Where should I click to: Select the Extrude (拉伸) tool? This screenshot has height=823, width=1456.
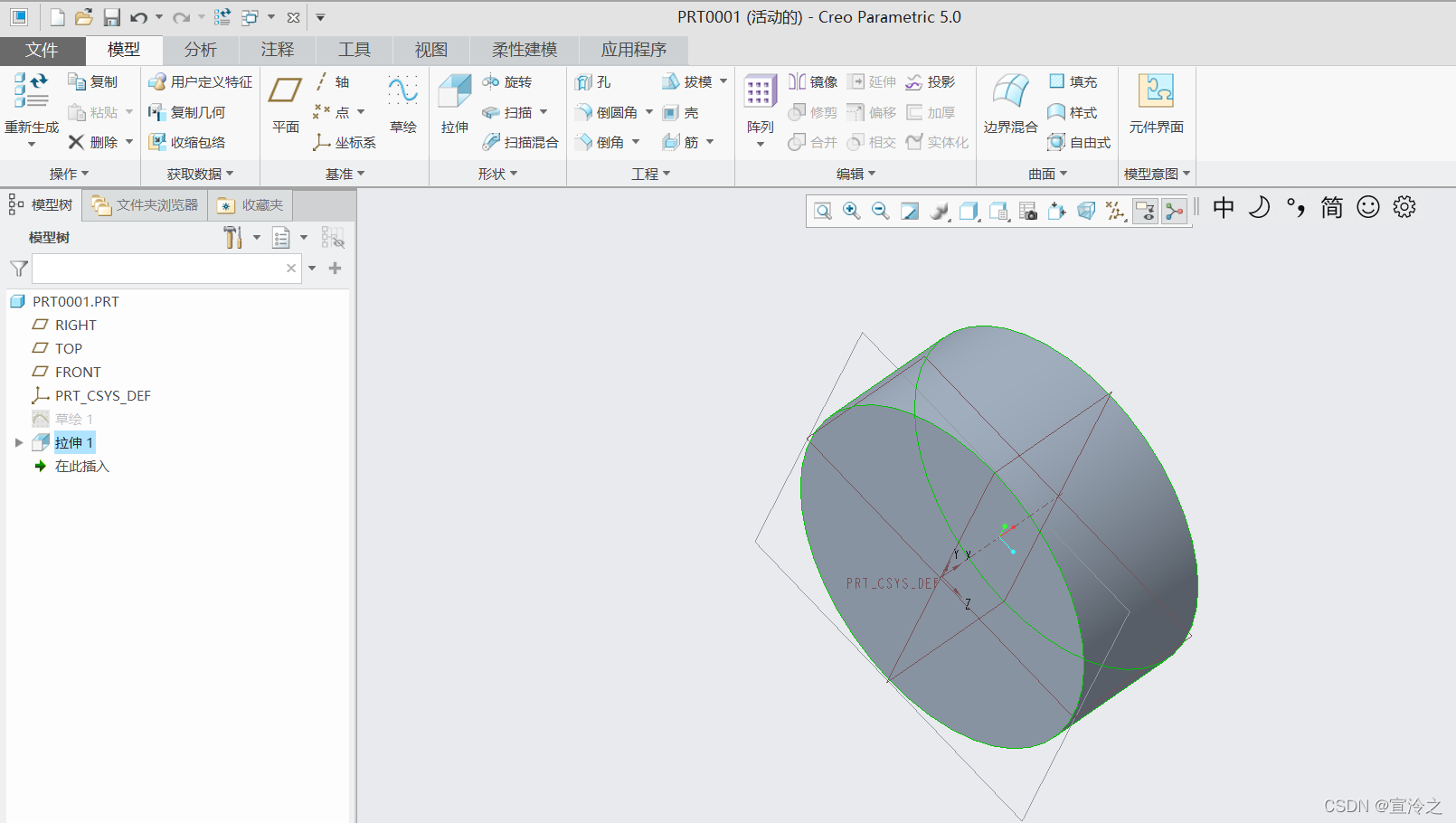455,105
